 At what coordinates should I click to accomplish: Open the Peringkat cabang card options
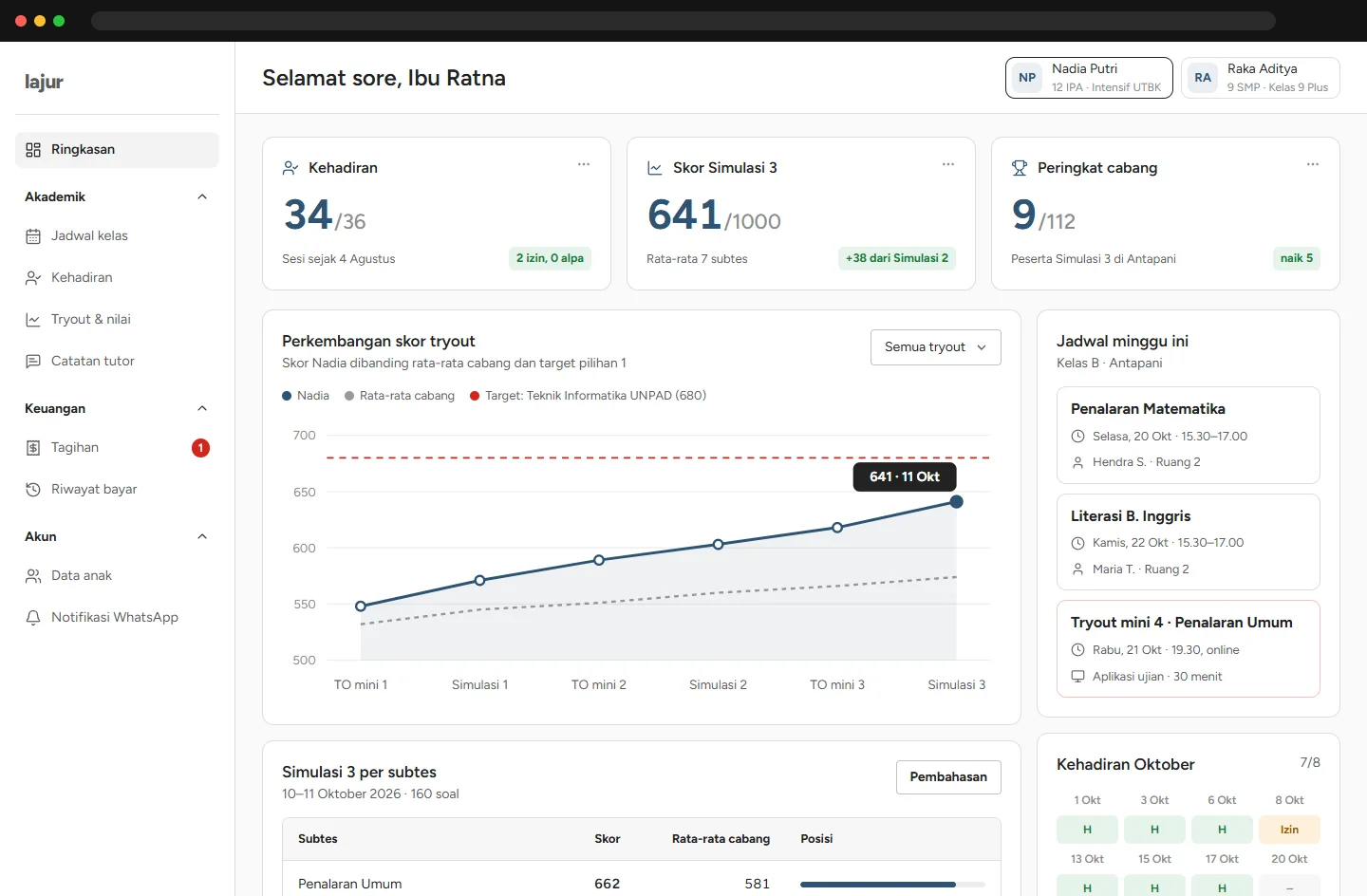(x=1313, y=164)
